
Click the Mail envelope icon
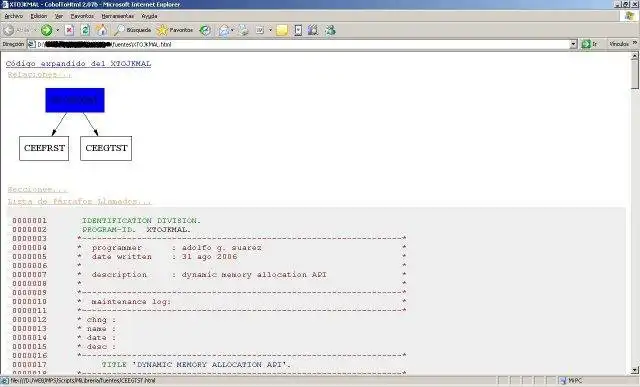[x=224, y=30]
